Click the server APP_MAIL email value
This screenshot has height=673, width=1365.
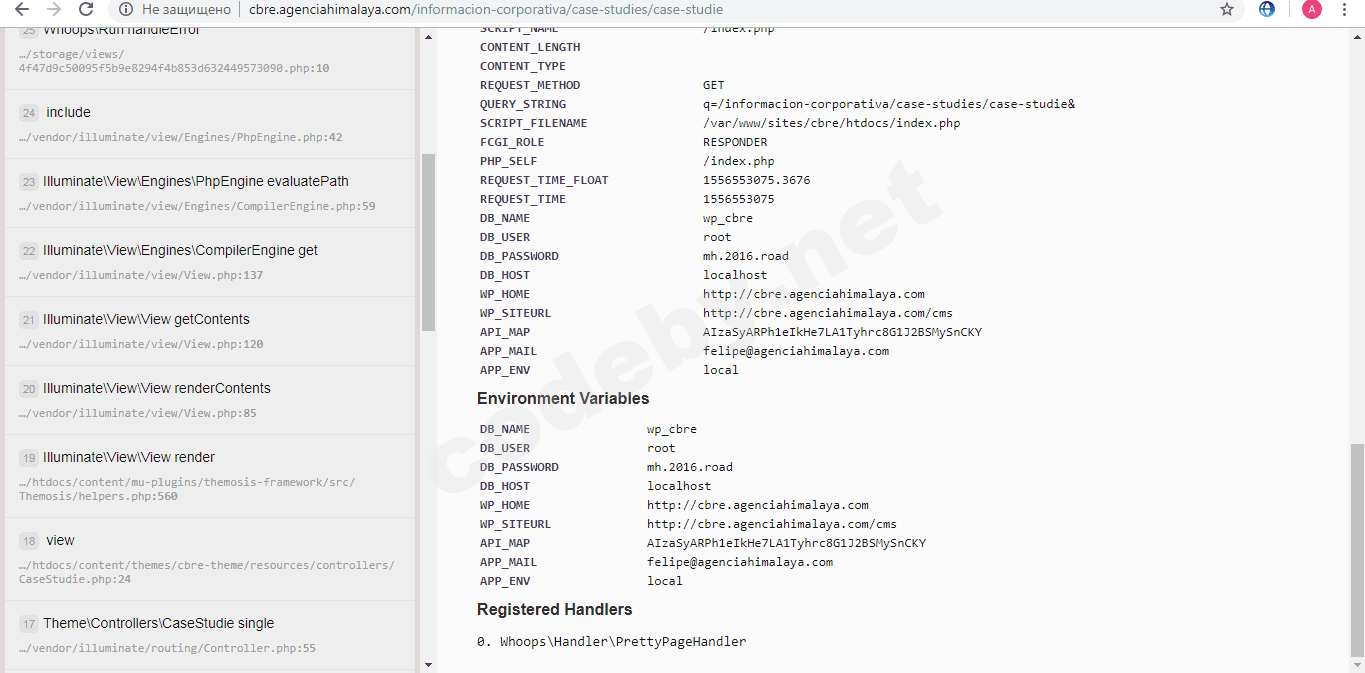(x=796, y=352)
